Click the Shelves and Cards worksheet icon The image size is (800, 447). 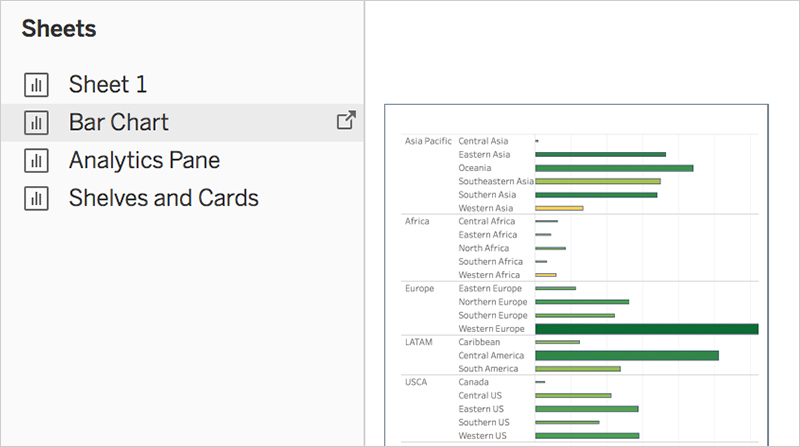coord(36,198)
